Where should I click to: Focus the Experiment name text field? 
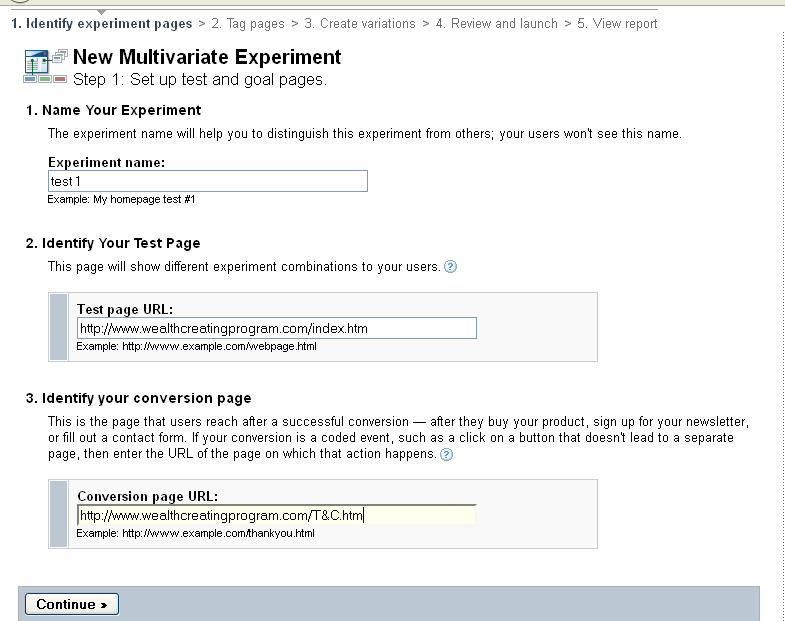click(208, 181)
